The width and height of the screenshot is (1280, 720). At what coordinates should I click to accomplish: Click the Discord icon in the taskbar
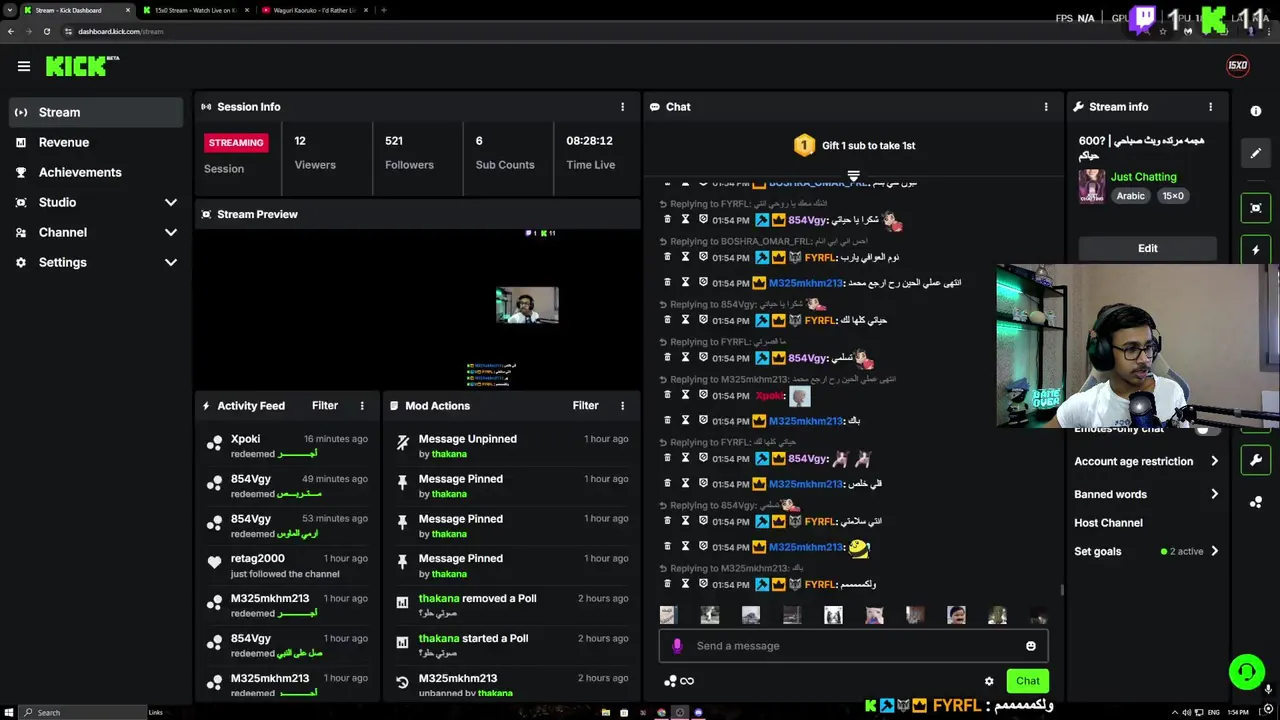(698, 712)
